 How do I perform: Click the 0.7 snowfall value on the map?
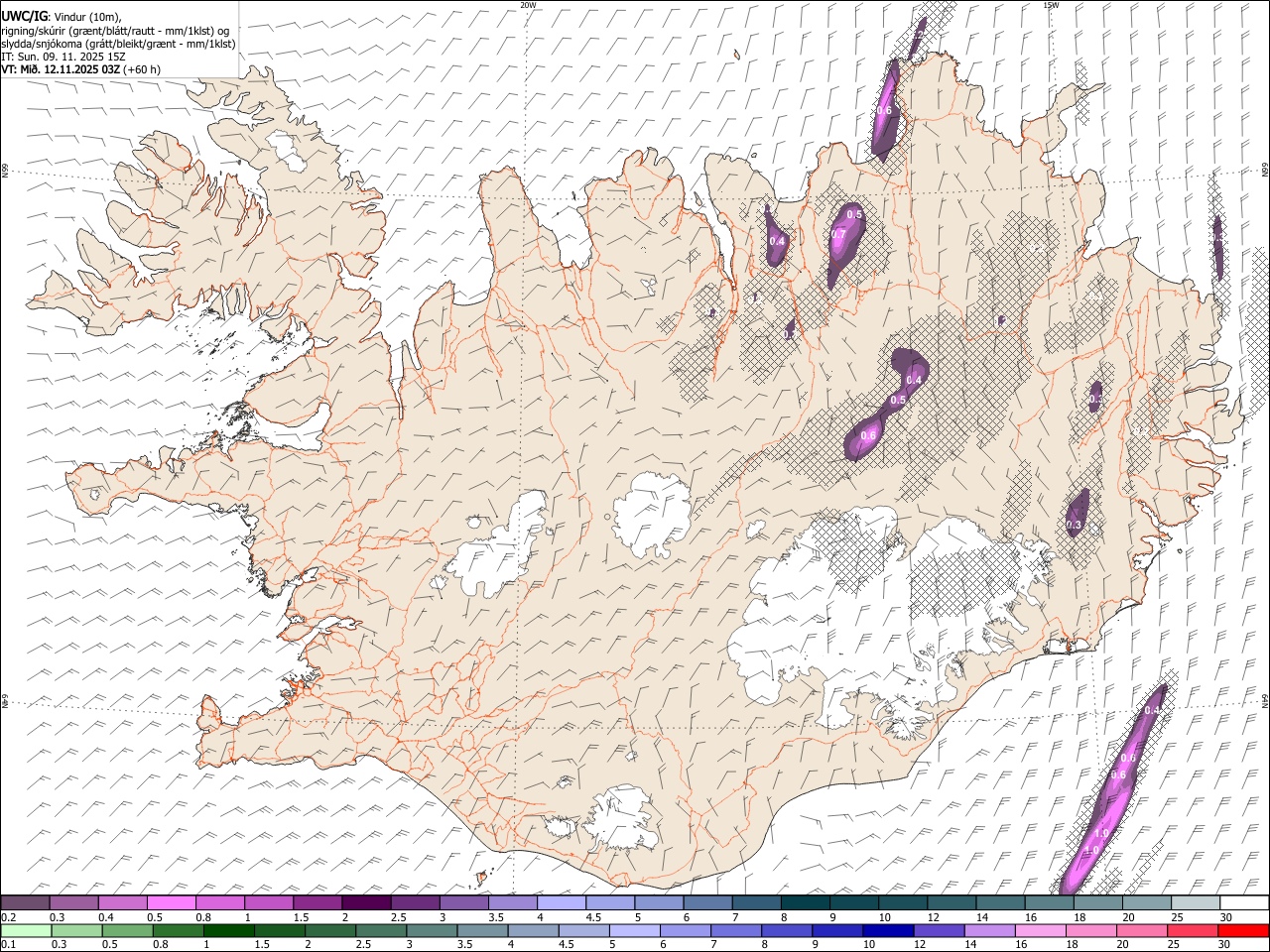[x=838, y=235]
